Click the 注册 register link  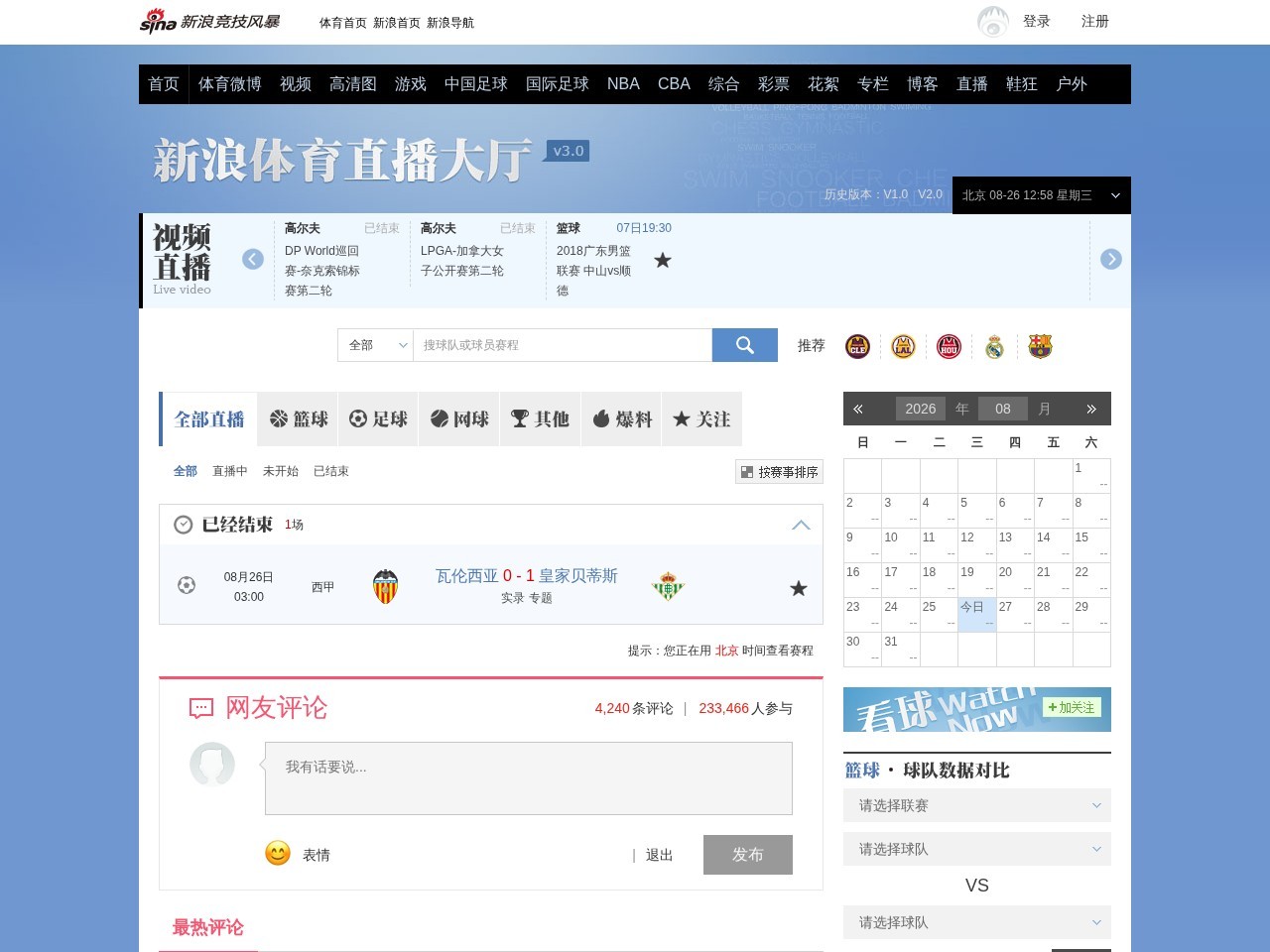pos(1095,21)
